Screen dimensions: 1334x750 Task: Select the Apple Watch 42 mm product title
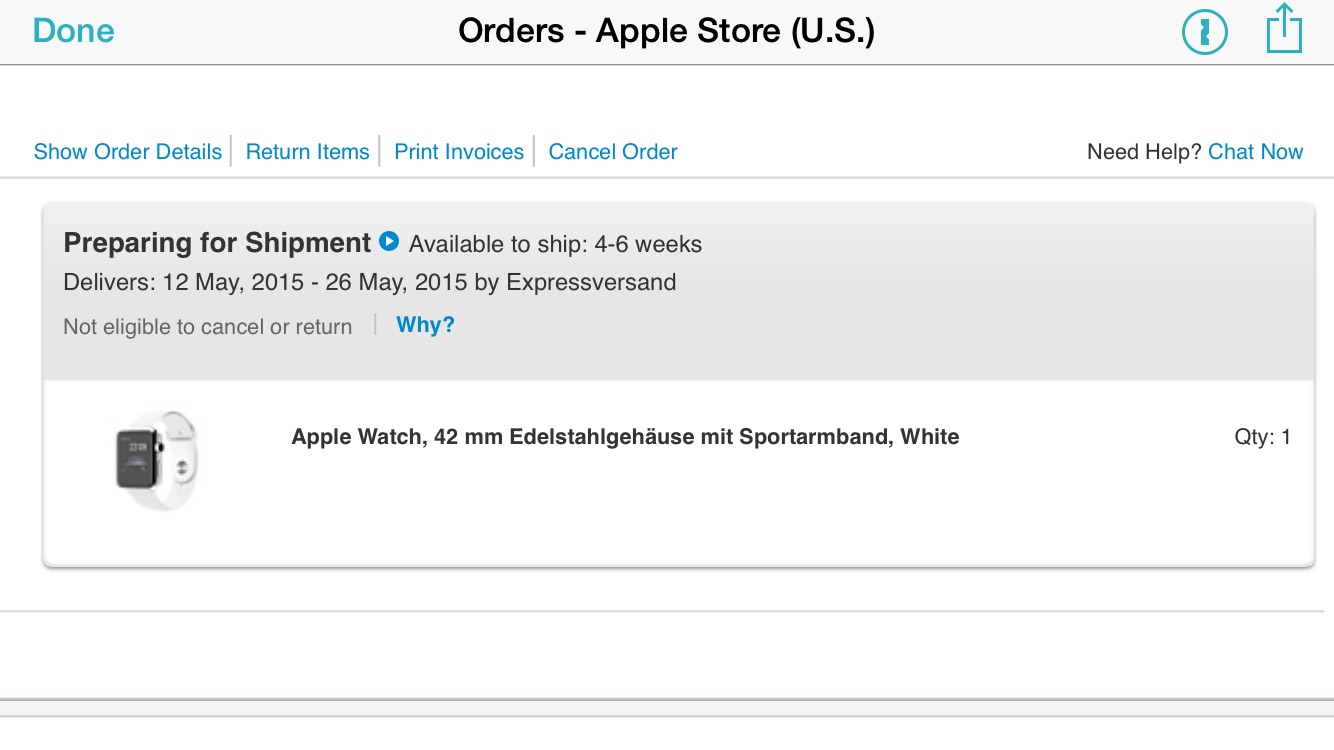[x=625, y=437]
